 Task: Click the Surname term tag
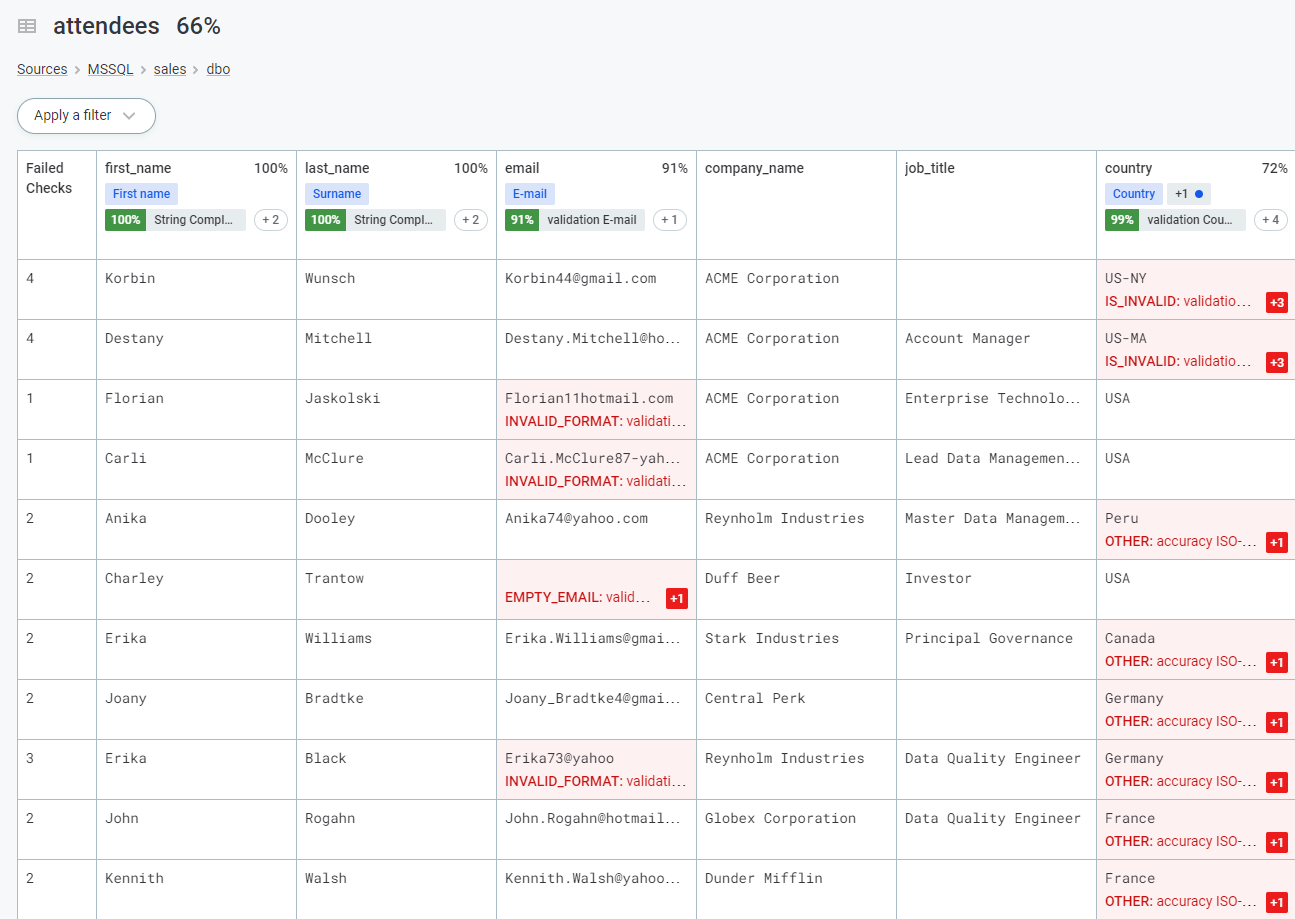337,194
